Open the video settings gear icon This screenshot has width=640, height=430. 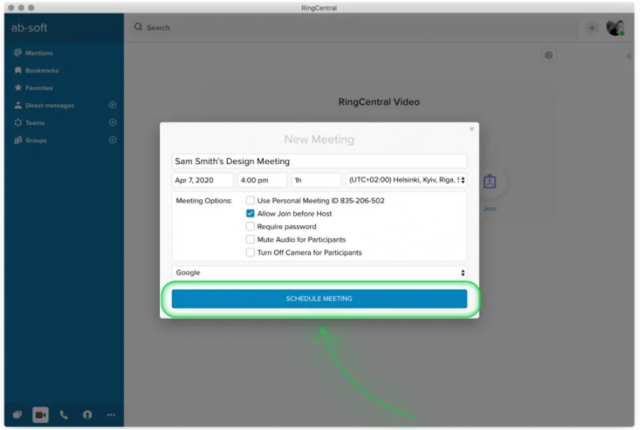point(548,56)
